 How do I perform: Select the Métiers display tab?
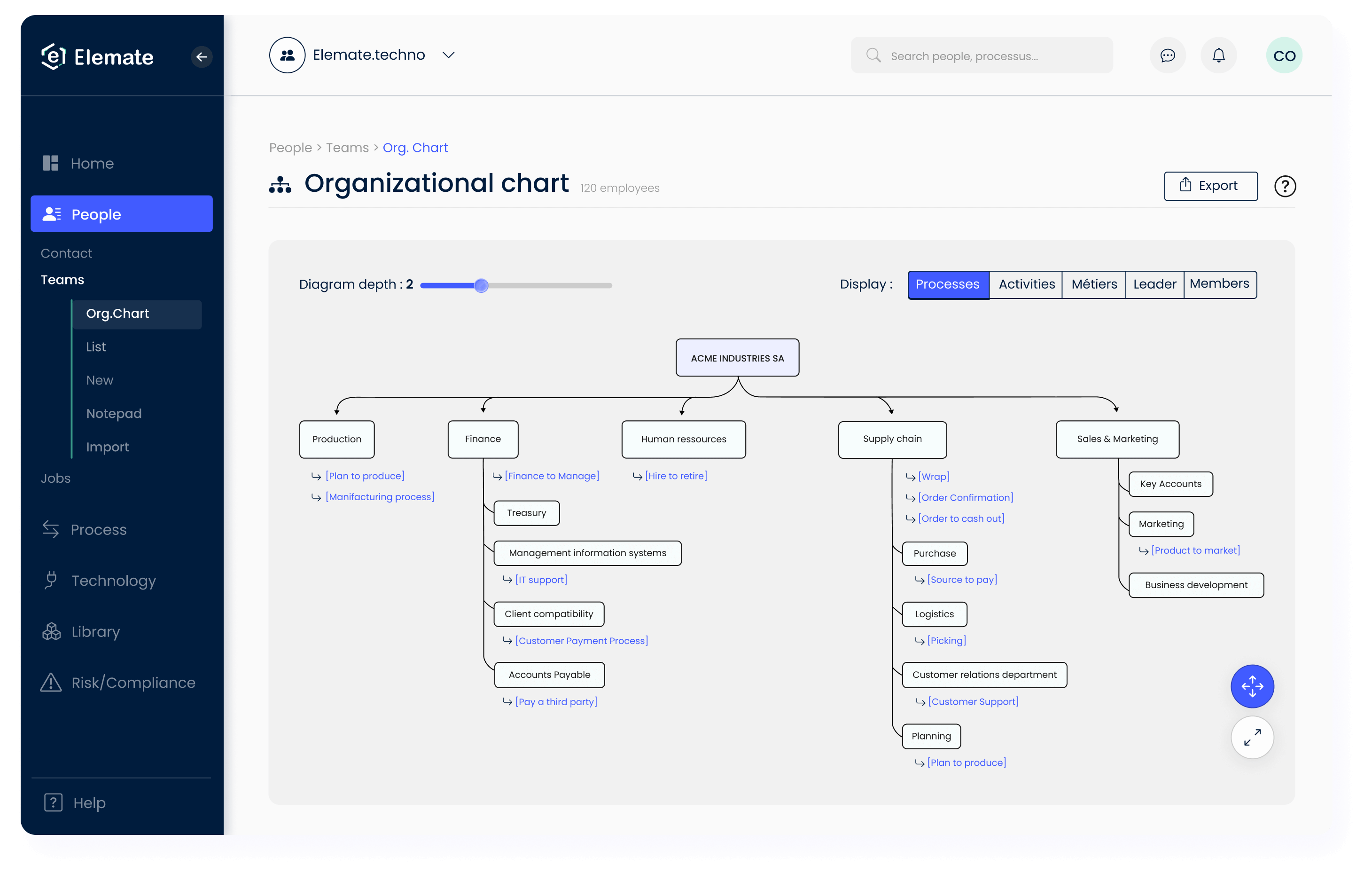point(1093,284)
